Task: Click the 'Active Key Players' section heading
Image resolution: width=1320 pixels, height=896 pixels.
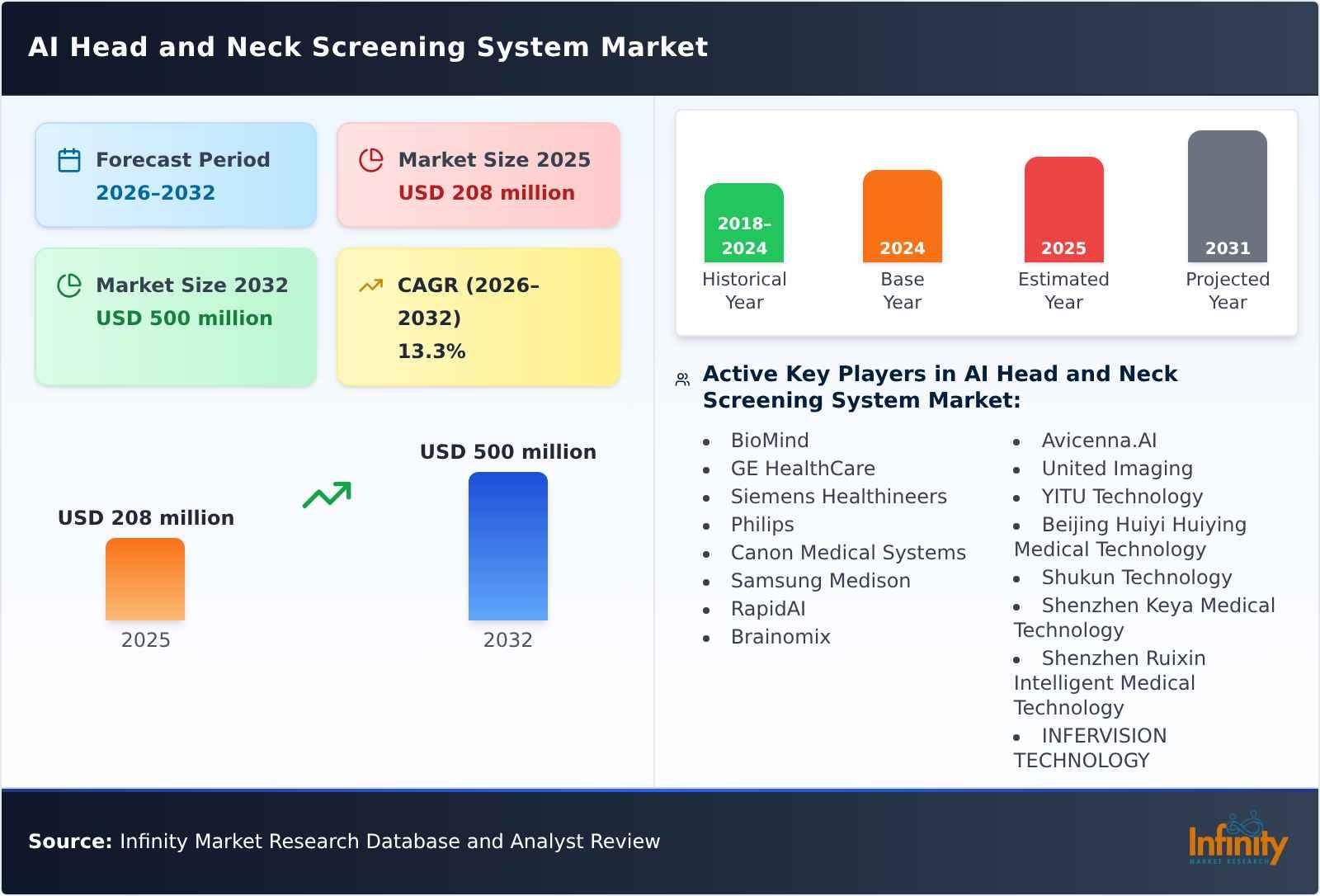Action: [x=940, y=387]
